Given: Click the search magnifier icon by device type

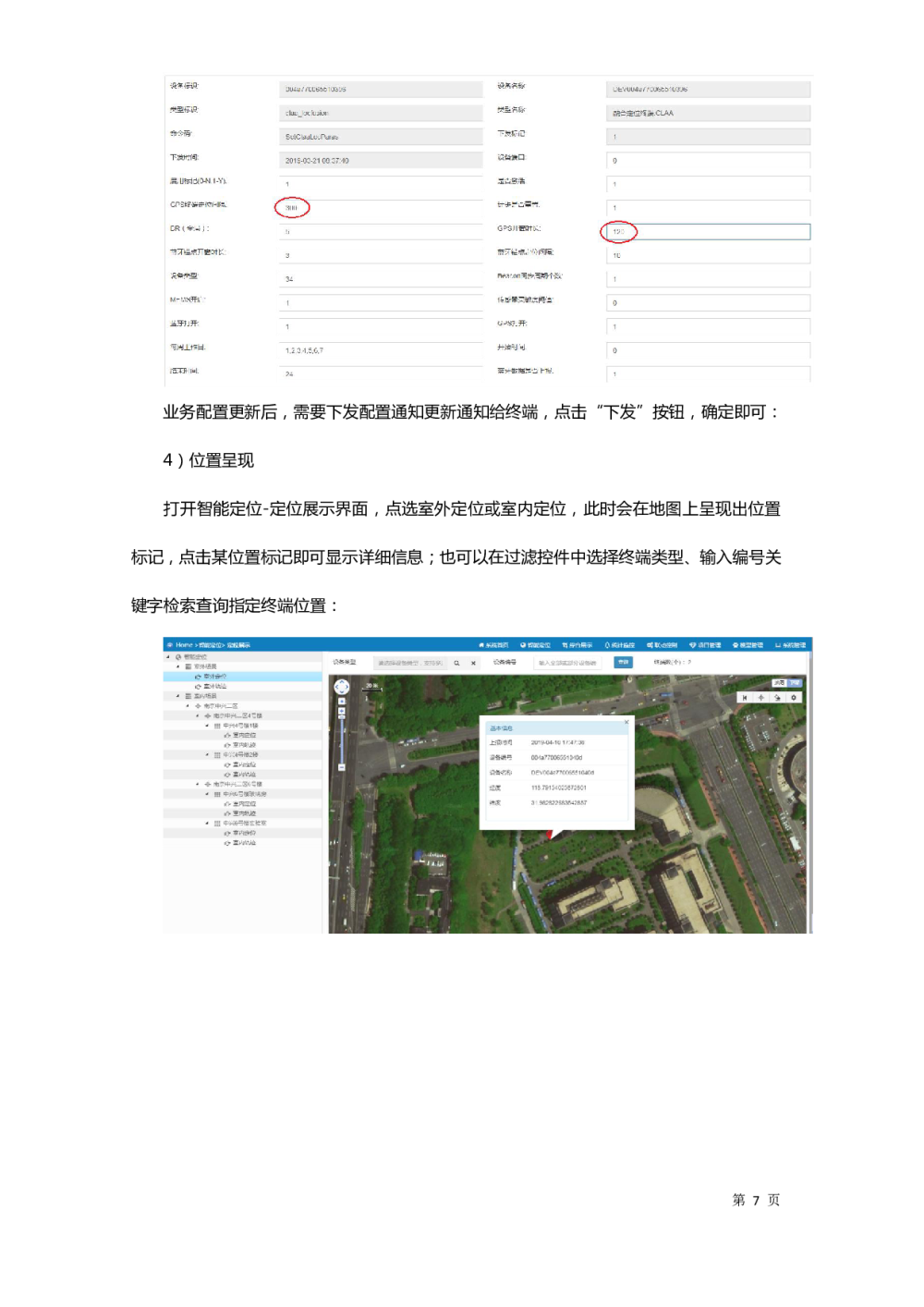Looking at the screenshot, I should point(456,663).
